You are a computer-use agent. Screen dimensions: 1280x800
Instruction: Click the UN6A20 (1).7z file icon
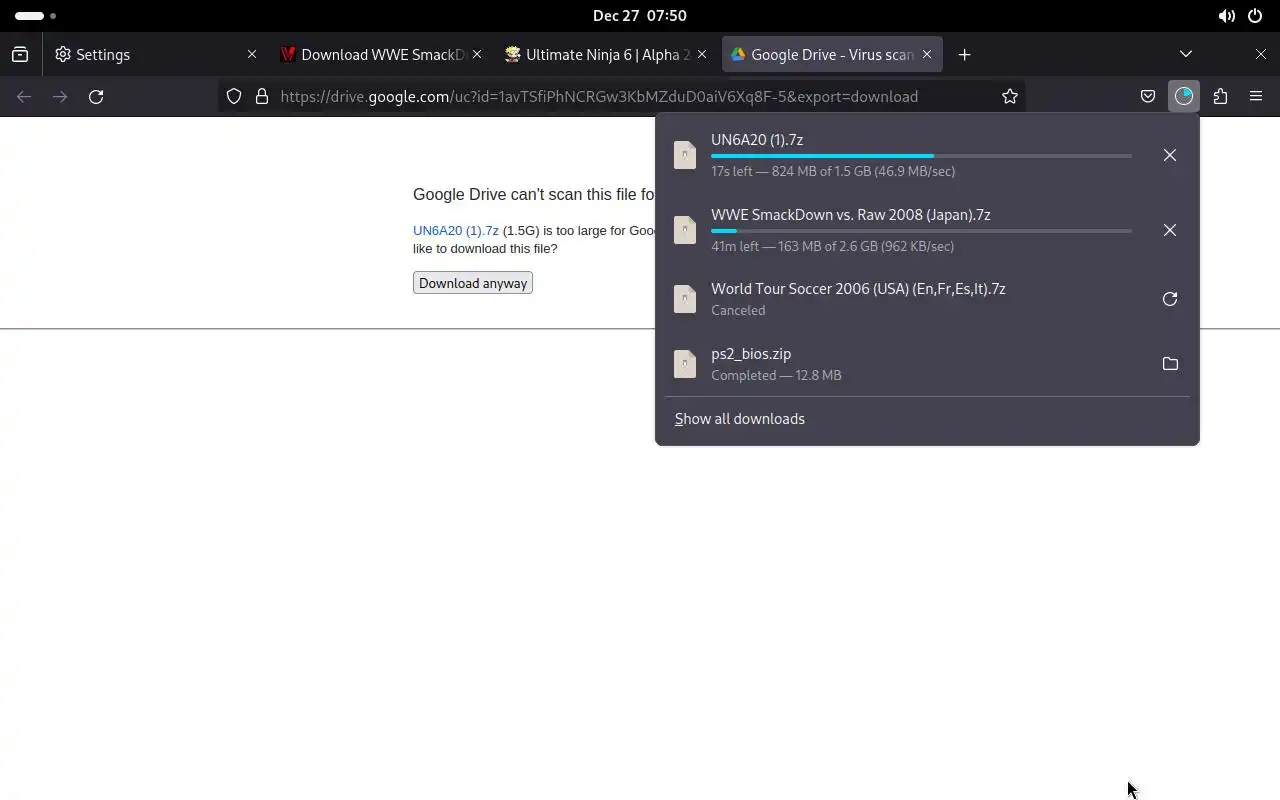coord(685,155)
